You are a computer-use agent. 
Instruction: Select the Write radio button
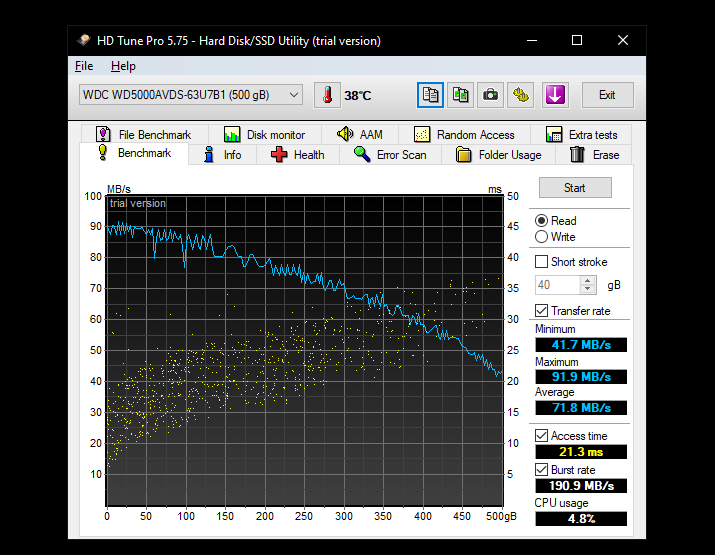pyautogui.click(x=541, y=237)
